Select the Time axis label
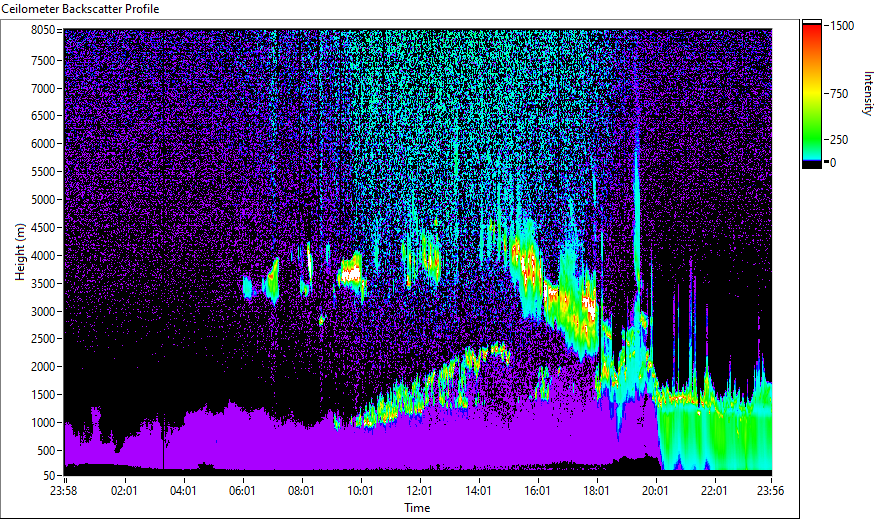This screenshot has height=519, width=878. pyautogui.click(x=417, y=508)
